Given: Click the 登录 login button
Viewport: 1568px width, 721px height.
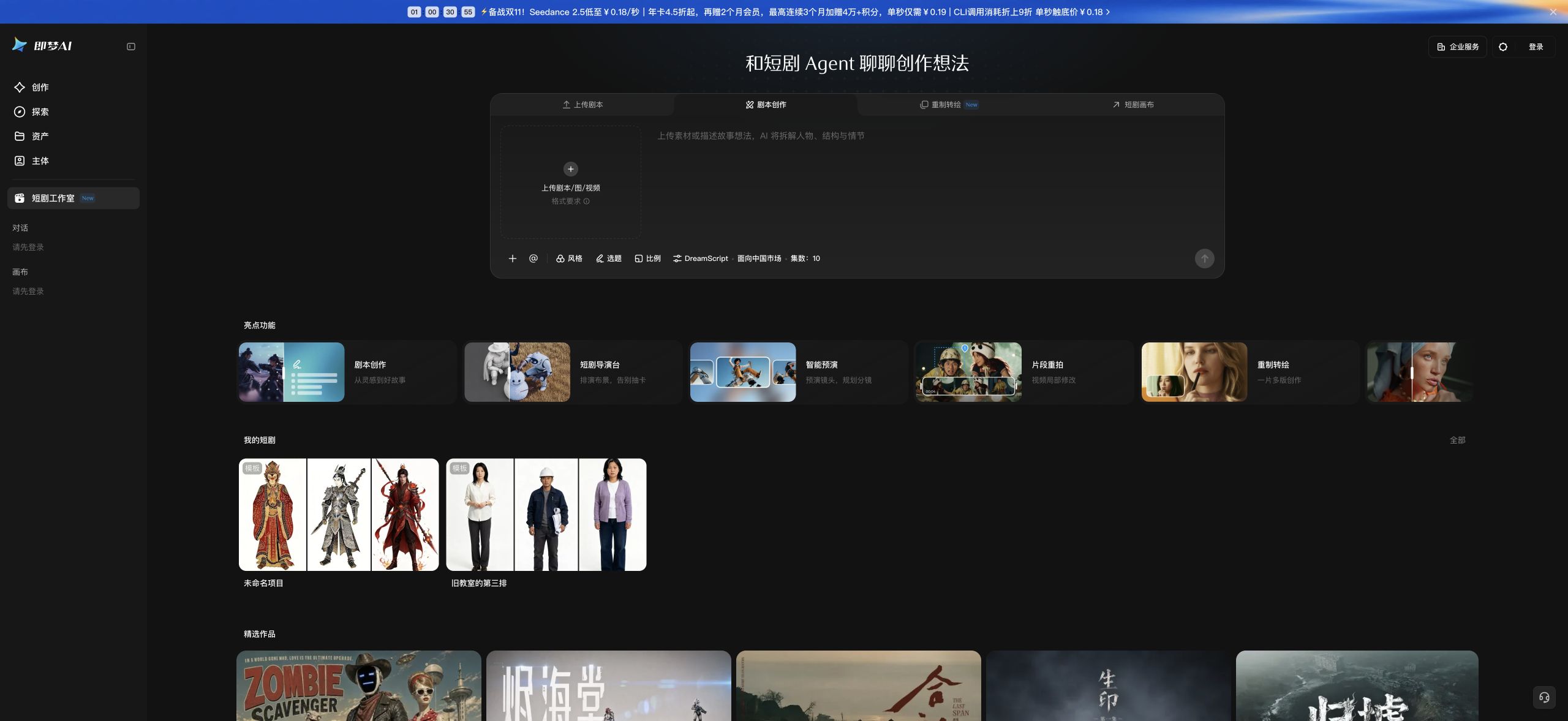Looking at the screenshot, I should coord(1536,47).
